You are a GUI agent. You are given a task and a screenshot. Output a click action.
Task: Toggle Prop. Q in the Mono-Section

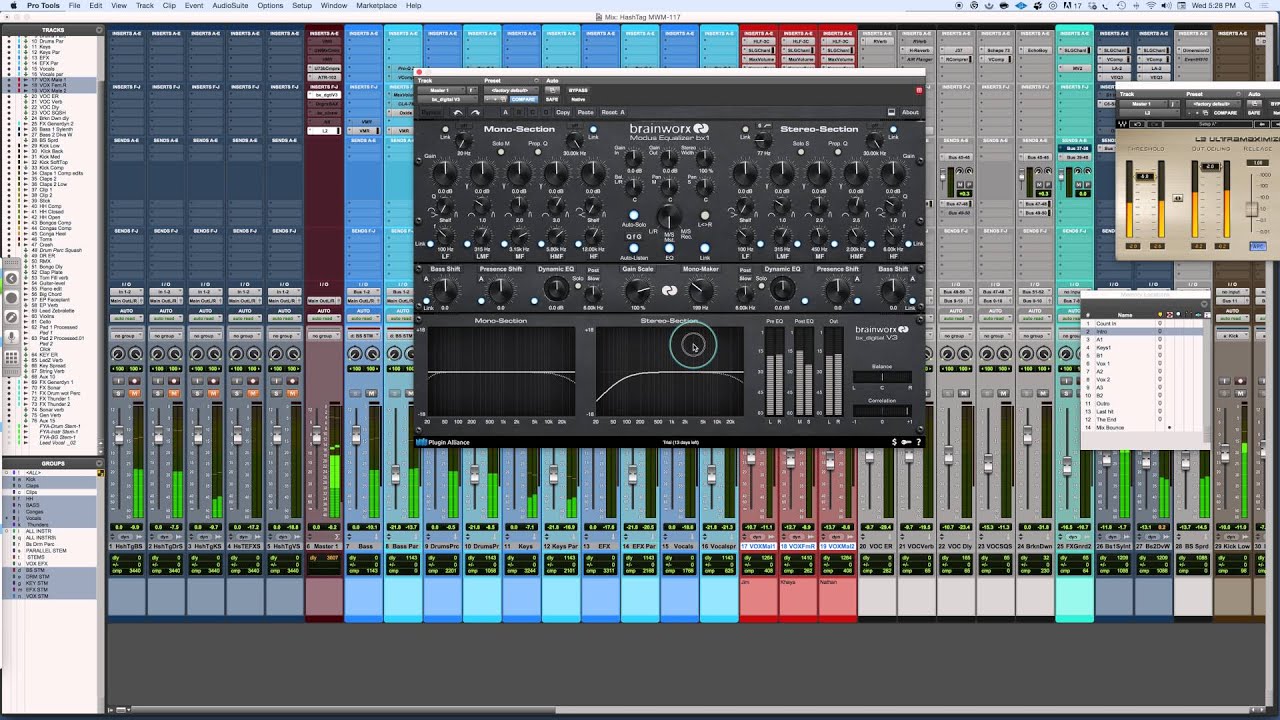tap(538, 152)
